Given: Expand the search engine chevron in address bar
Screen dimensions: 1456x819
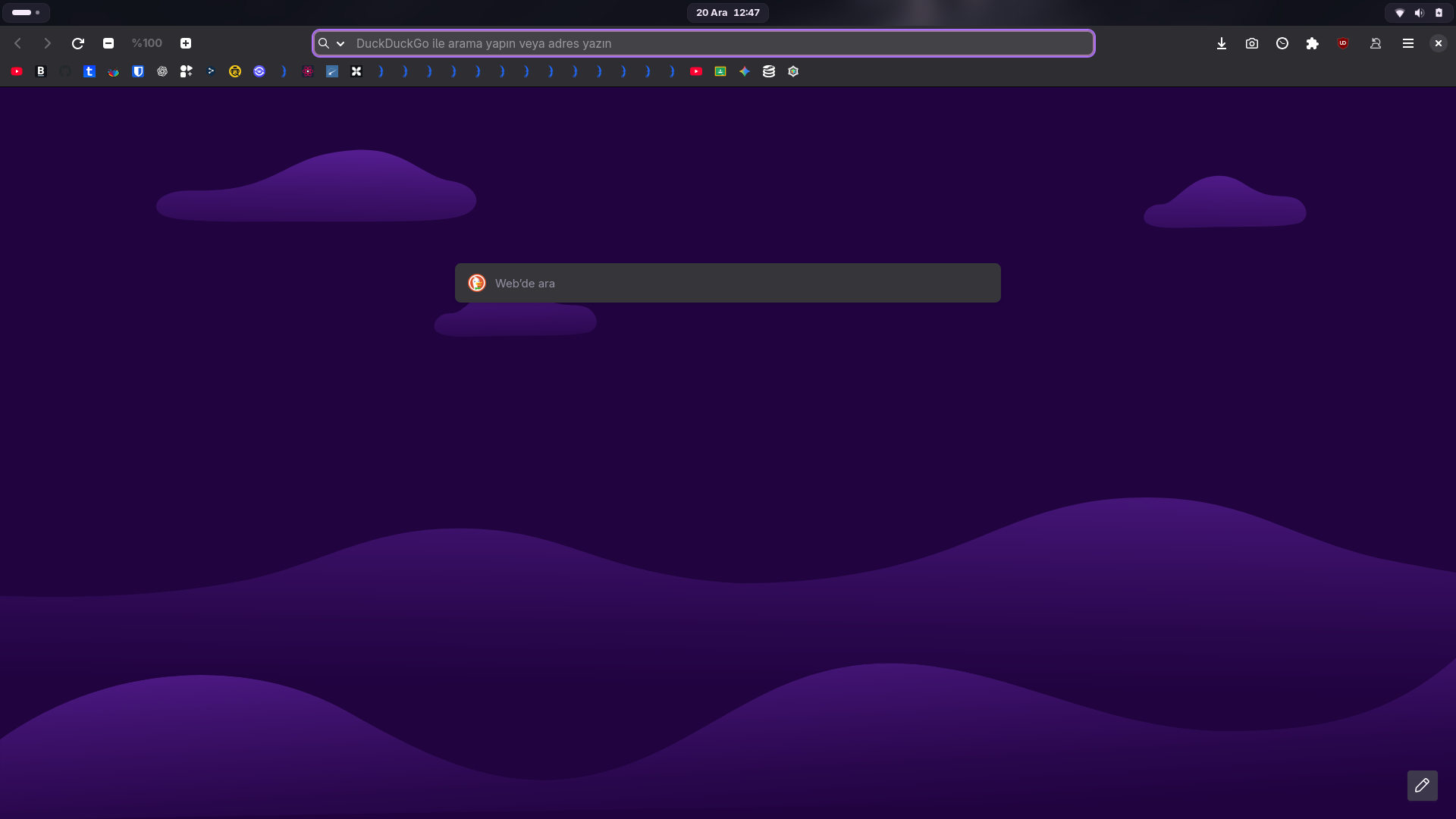Looking at the screenshot, I should (340, 43).
